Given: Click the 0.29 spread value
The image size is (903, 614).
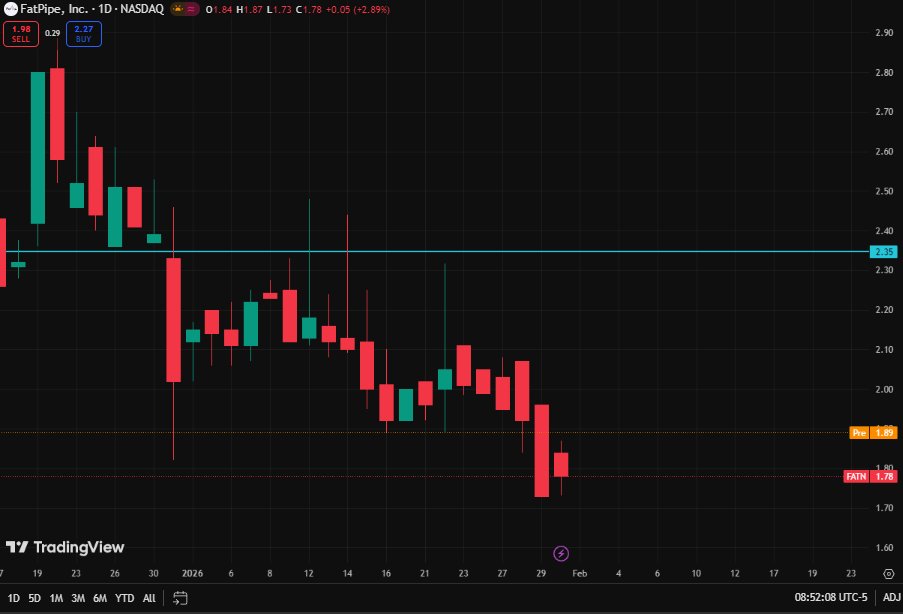Looking at the screenshot, I should tap(52, 33).
